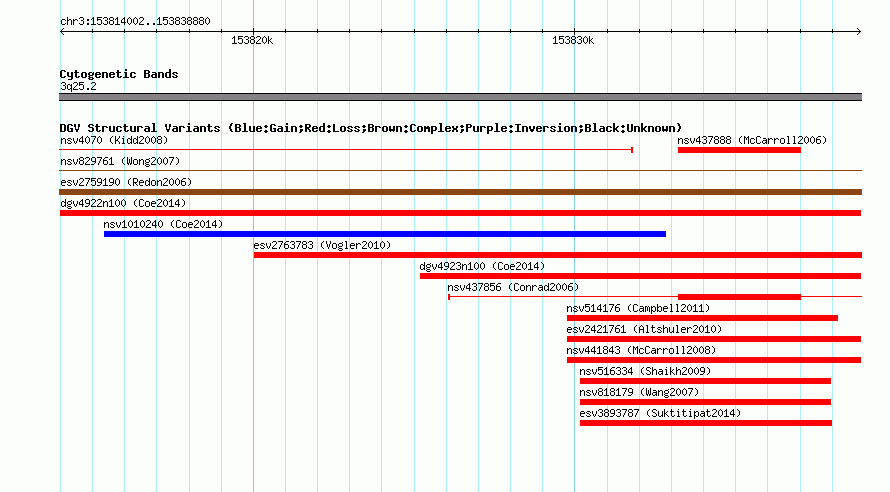Select the red esv2763783 loss bar
890x492 pixels.
(x=557, y=255)
